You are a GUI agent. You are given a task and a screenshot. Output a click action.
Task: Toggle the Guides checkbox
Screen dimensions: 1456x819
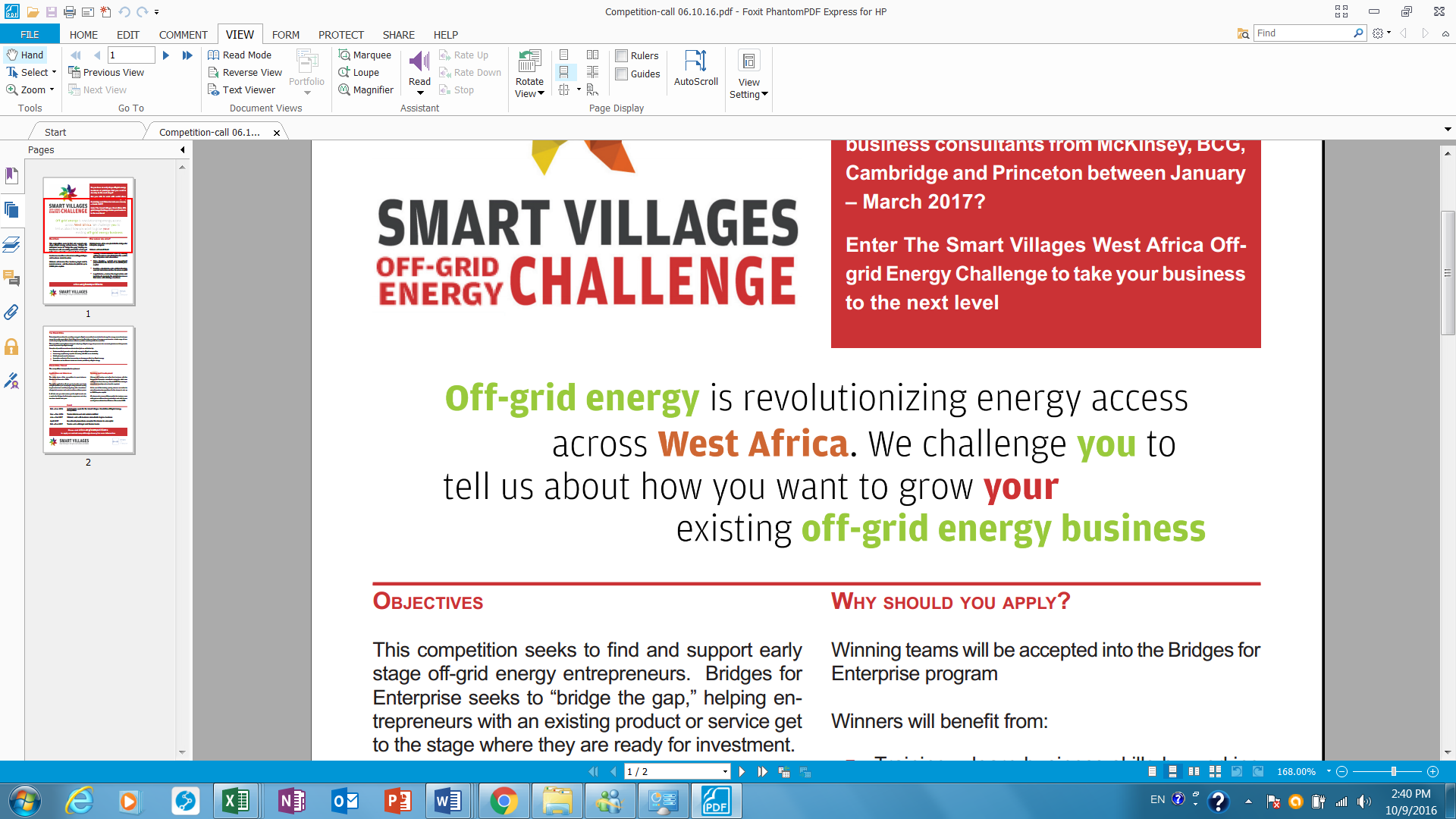point(622,74)
